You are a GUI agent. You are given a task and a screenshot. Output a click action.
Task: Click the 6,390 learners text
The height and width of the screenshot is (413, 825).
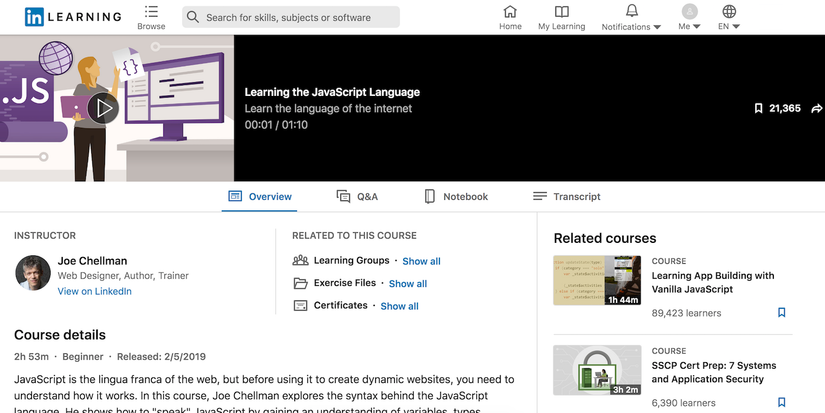(x=683, y=403)
